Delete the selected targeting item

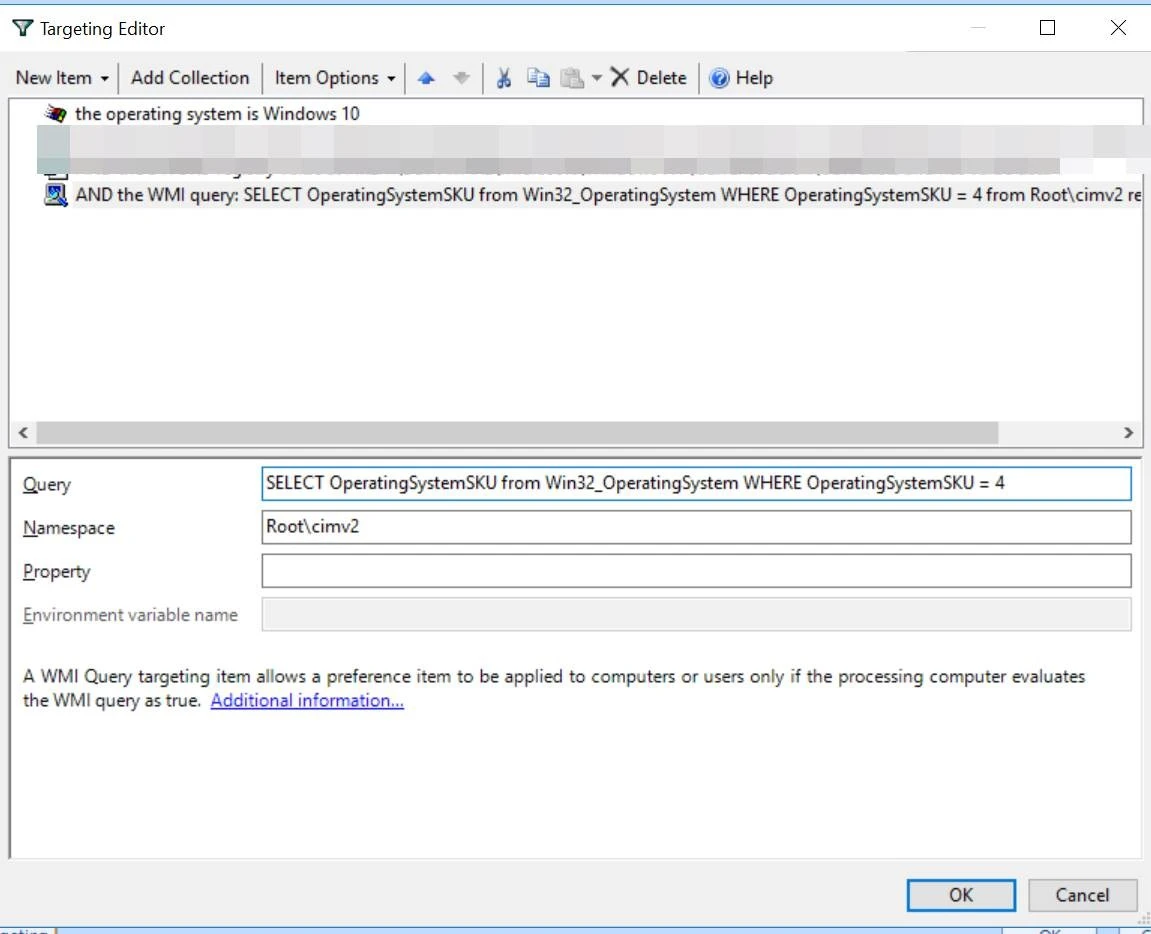tap(649, 78)
